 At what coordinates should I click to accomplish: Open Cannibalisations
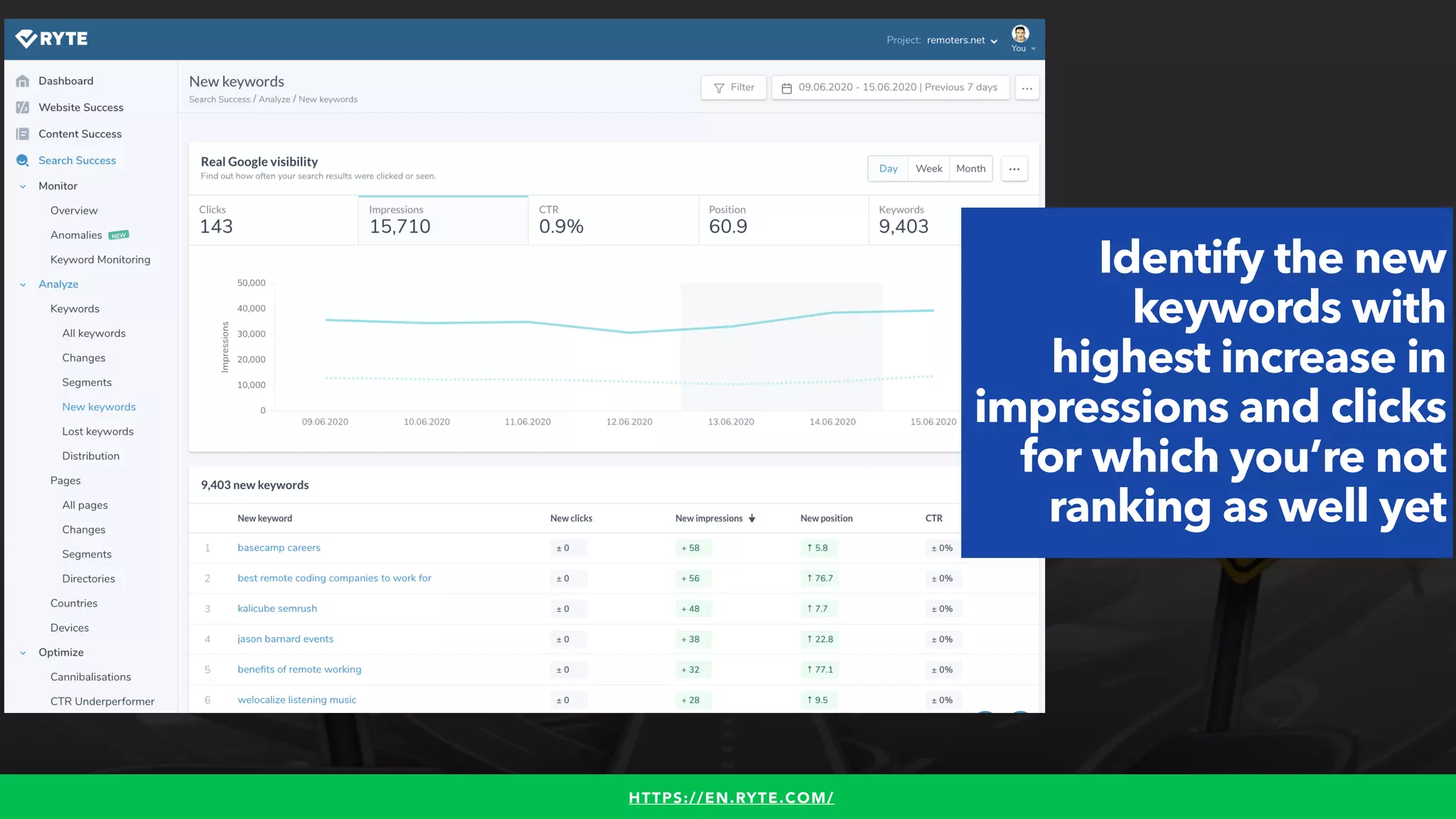(91, 677)
